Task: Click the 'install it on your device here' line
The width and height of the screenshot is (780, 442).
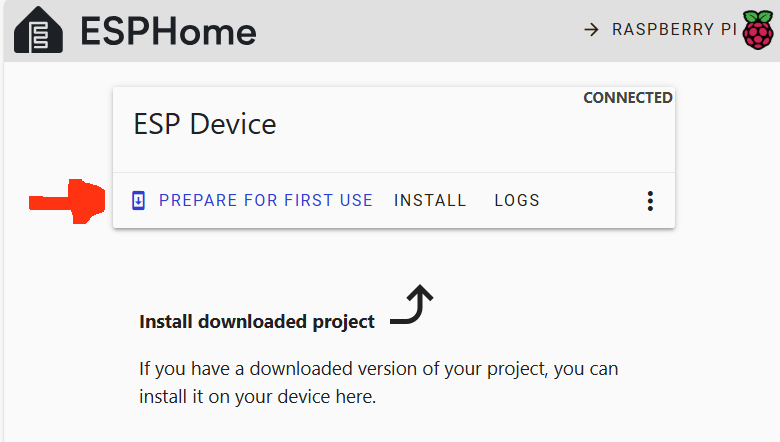Action: click(x=257, y=397)
